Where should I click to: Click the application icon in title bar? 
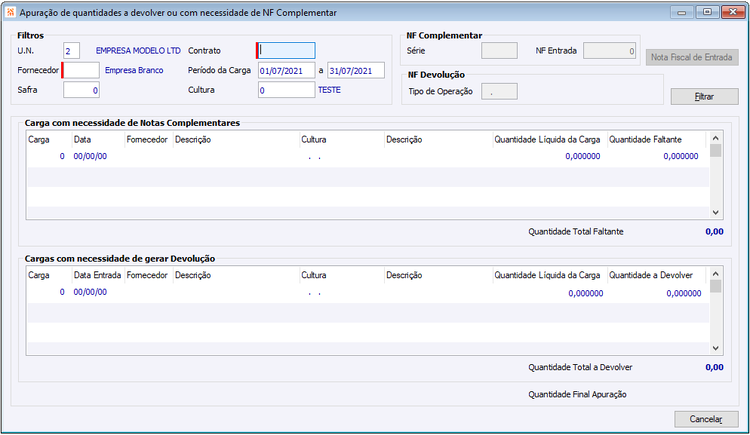point(10,12)
